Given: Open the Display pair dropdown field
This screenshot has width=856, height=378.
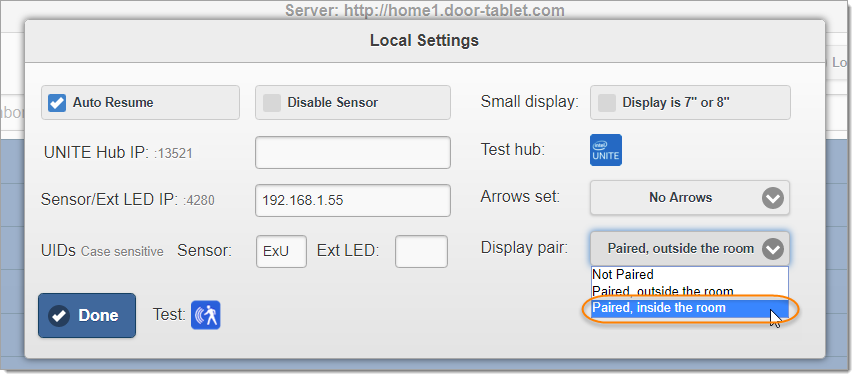Looking at the screenshot, I should point(690,249).
